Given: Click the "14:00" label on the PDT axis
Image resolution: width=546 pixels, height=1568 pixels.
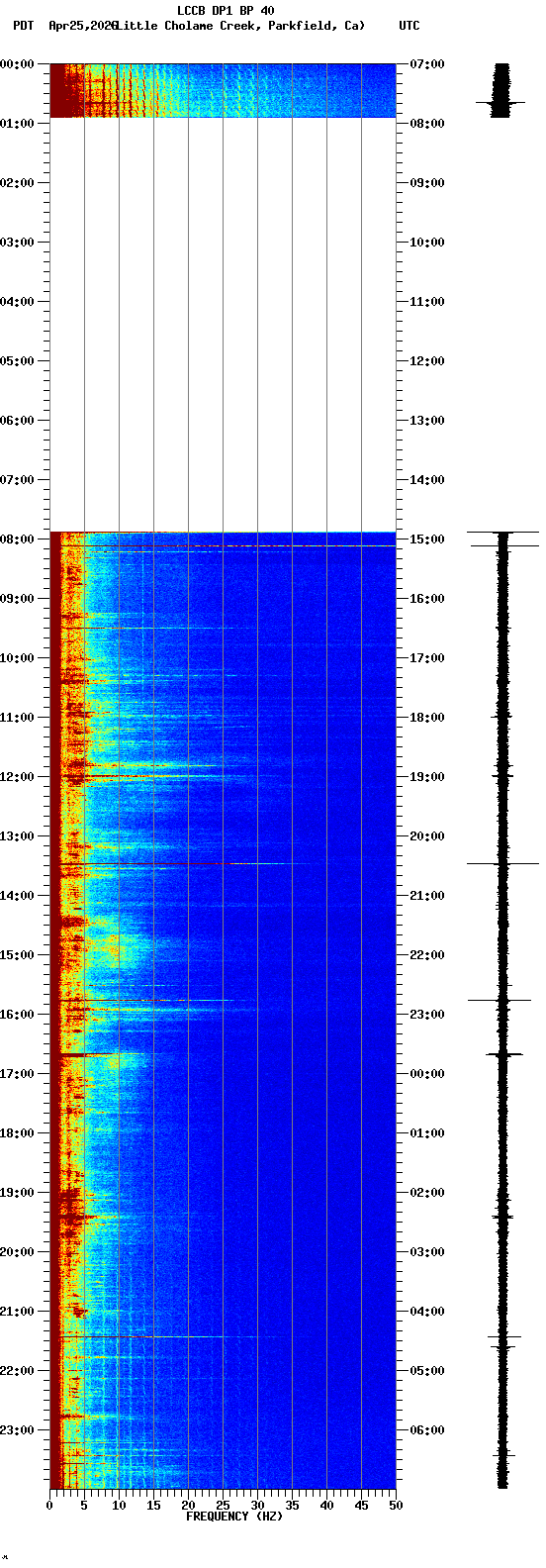Looking at the screenshot, I should coord(19,896).
